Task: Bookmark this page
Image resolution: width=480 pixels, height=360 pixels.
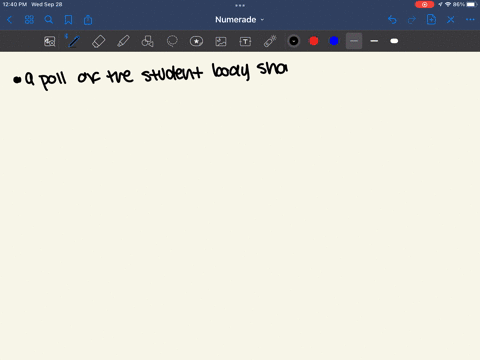Action: (68, 20)
